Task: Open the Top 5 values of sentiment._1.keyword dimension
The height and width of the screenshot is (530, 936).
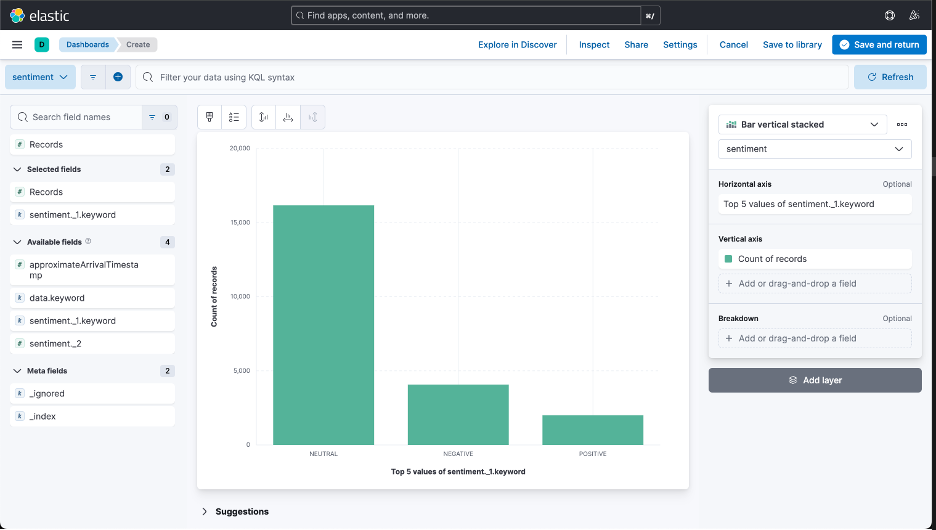Action: point(814,204)
